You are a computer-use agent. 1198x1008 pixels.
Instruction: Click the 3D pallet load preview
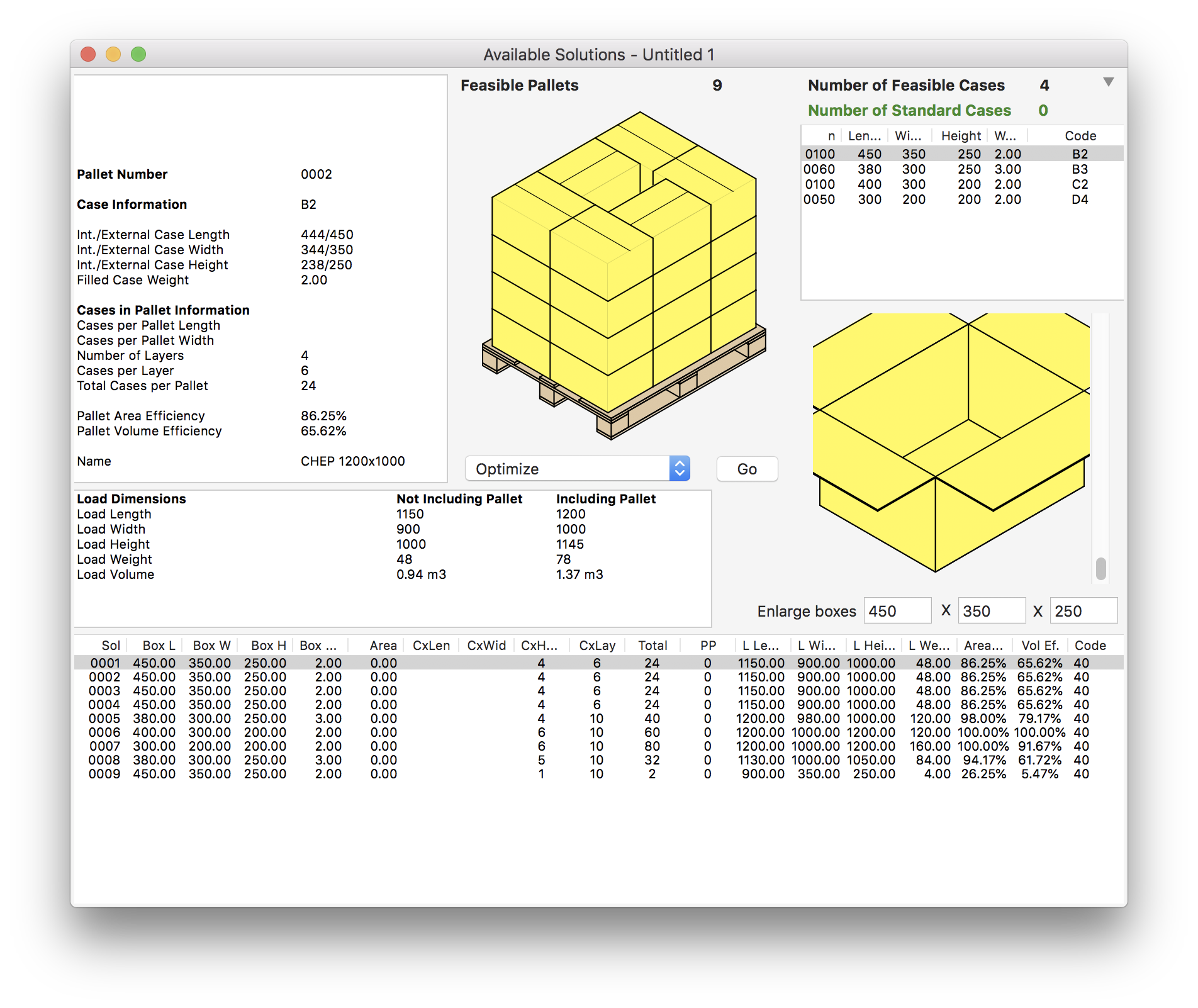pyautogui.click(x=624, y=276)
